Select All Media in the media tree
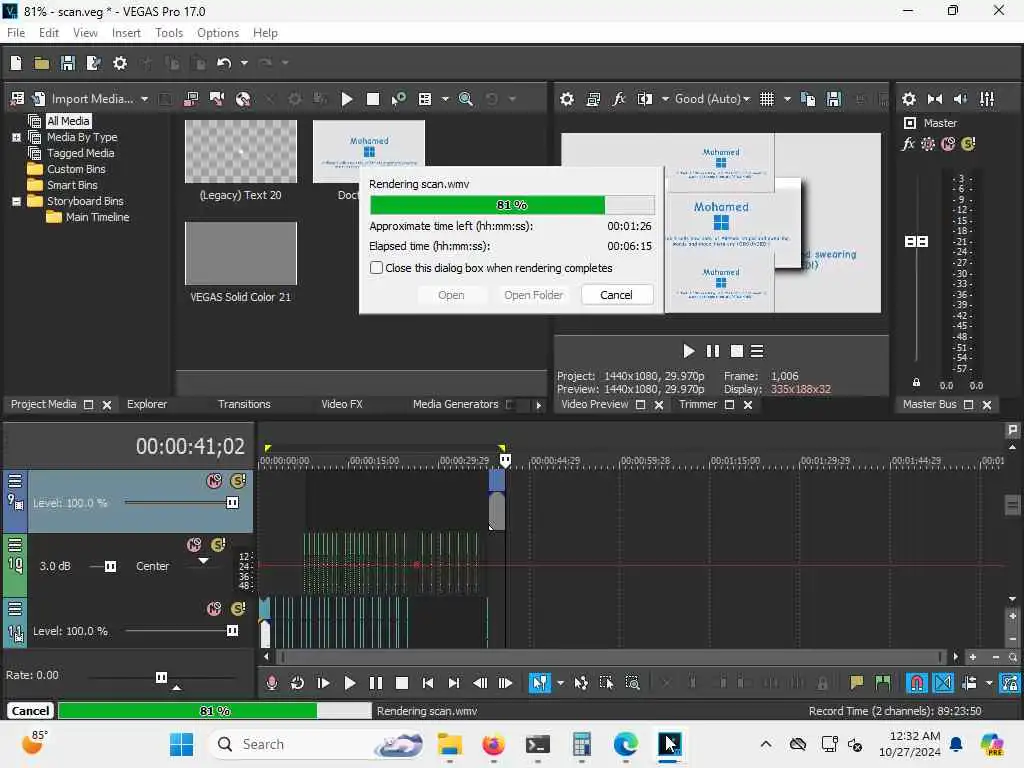Screen dimensions: 1024x768 (x=68, y=121)
